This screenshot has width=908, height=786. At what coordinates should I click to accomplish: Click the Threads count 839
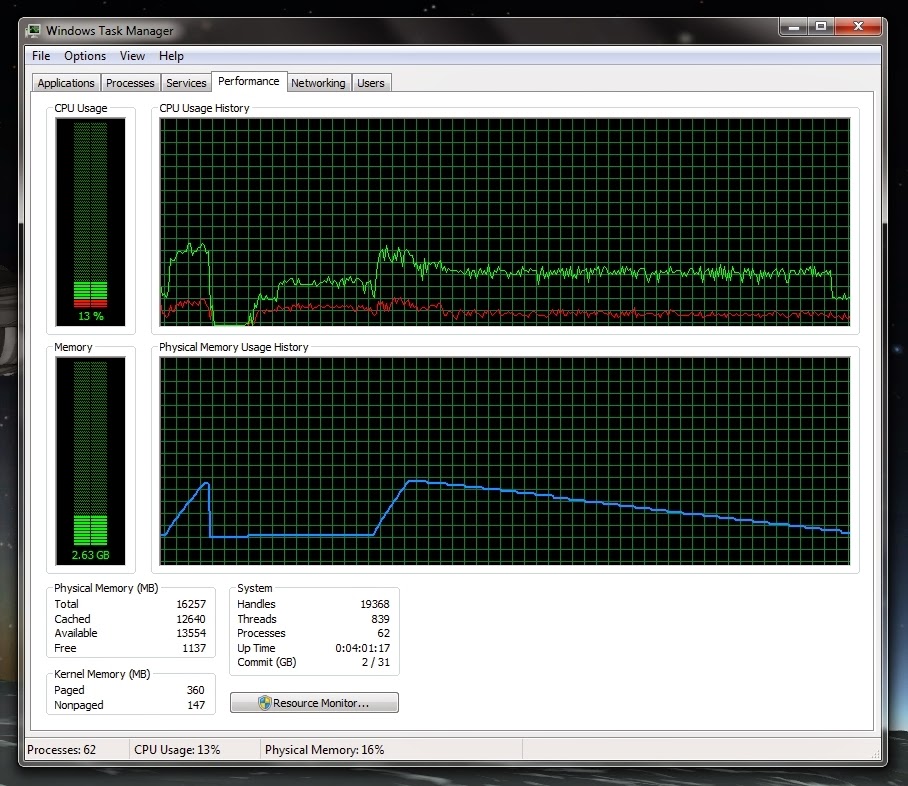click(380, 619)
